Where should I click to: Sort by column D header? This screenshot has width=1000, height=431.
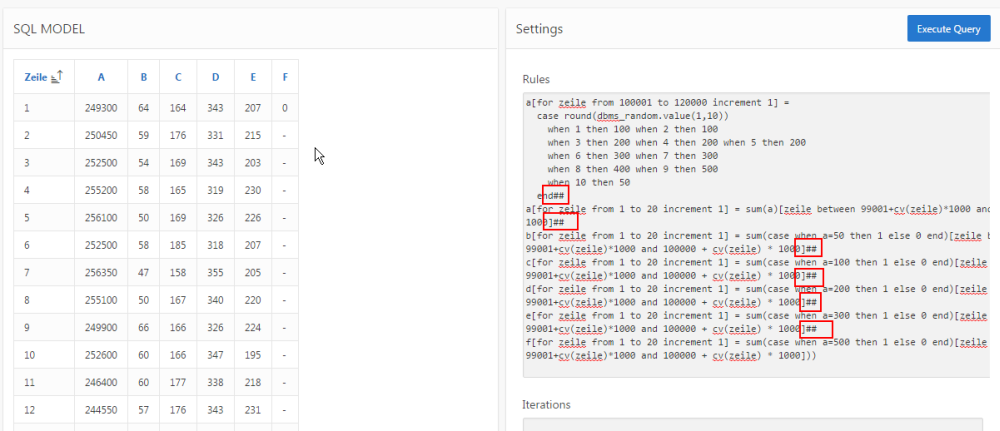[x=216, y=78]
